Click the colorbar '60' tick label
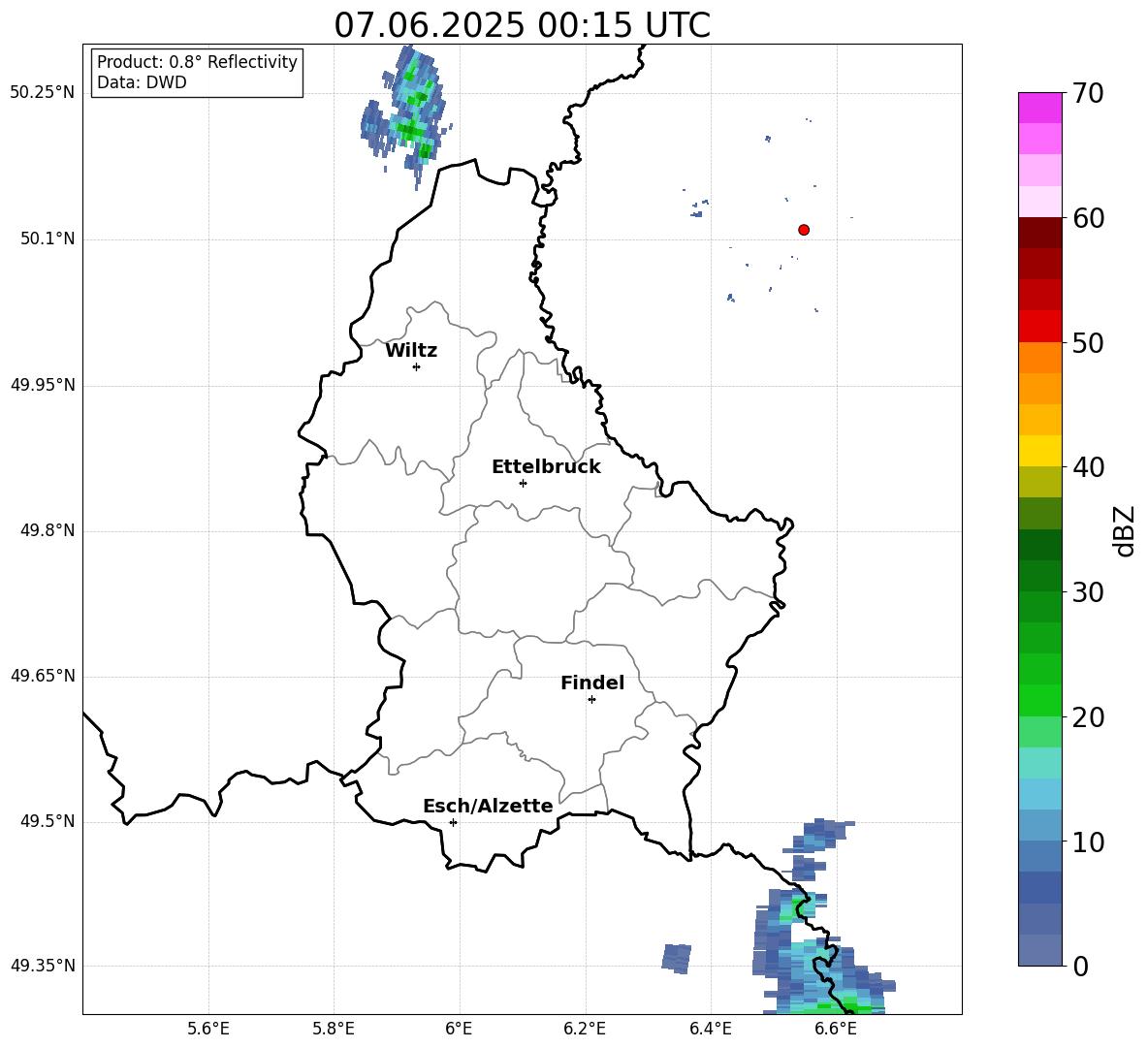 coord(1088,218)
